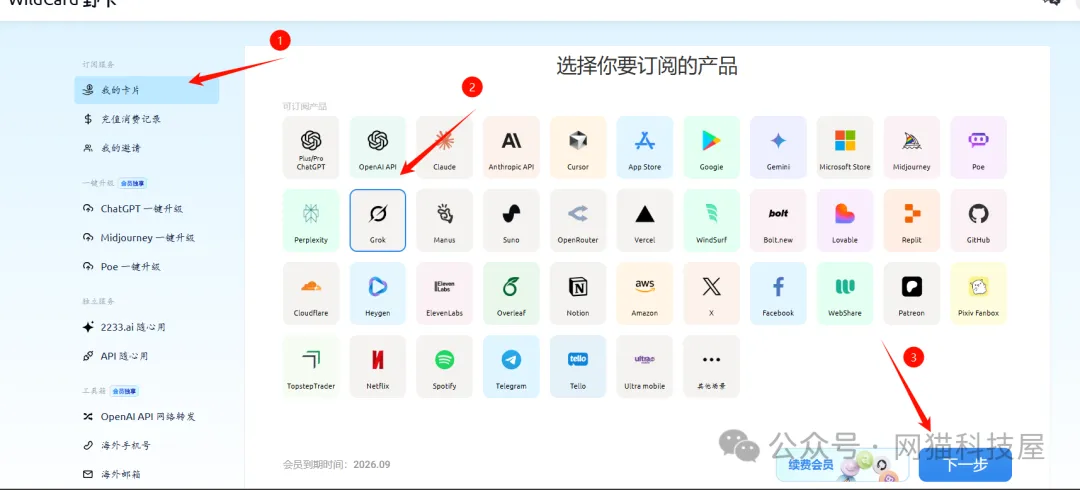The image size is (1080, 490).
Task: Click the 续费会员 renew membership button
Action: click(843, 465)
